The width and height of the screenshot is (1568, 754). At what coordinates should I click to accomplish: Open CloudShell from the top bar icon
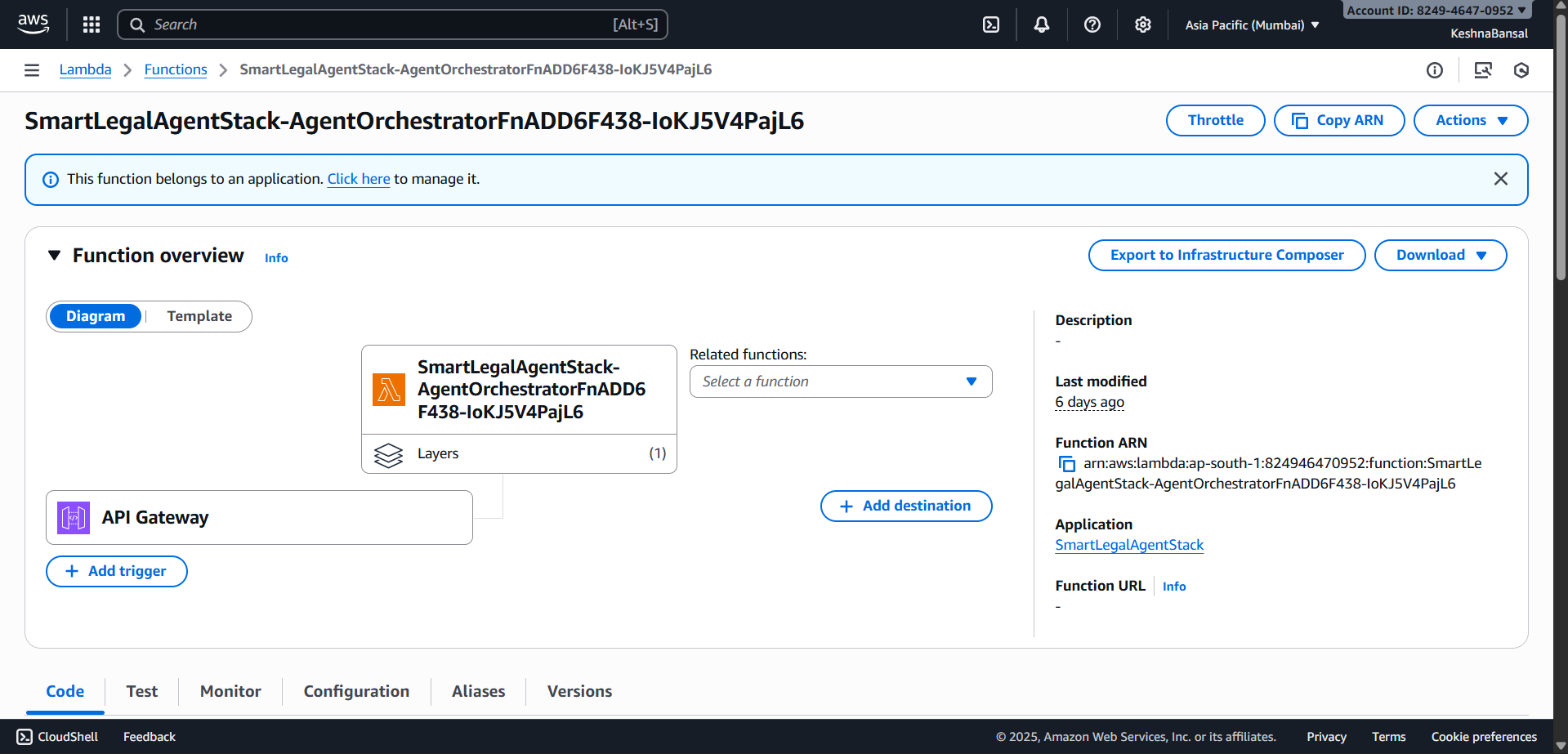pyautogui.click(x=991, y=25)
